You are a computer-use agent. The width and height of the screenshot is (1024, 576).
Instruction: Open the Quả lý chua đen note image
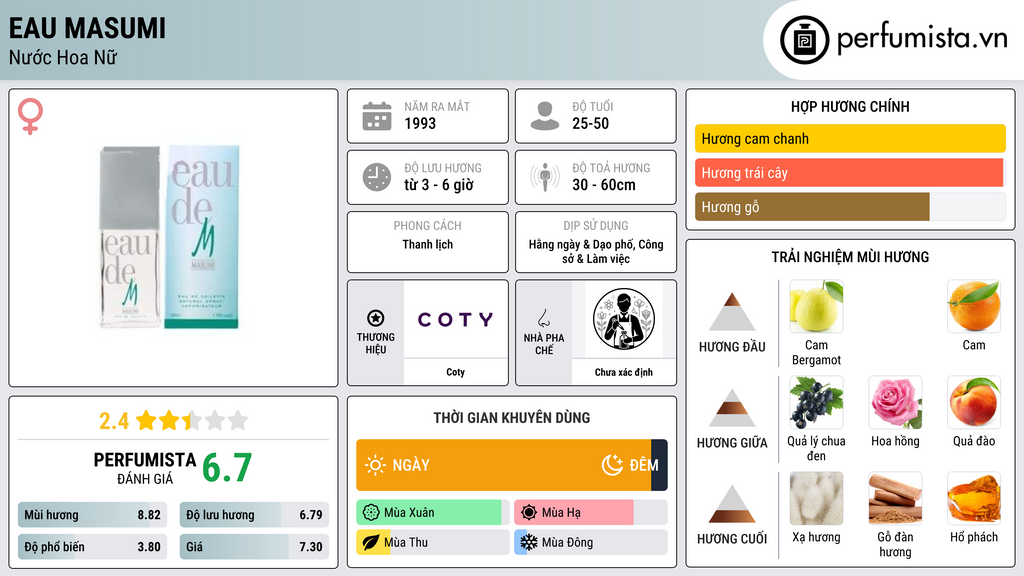click(x=816, y=402)
